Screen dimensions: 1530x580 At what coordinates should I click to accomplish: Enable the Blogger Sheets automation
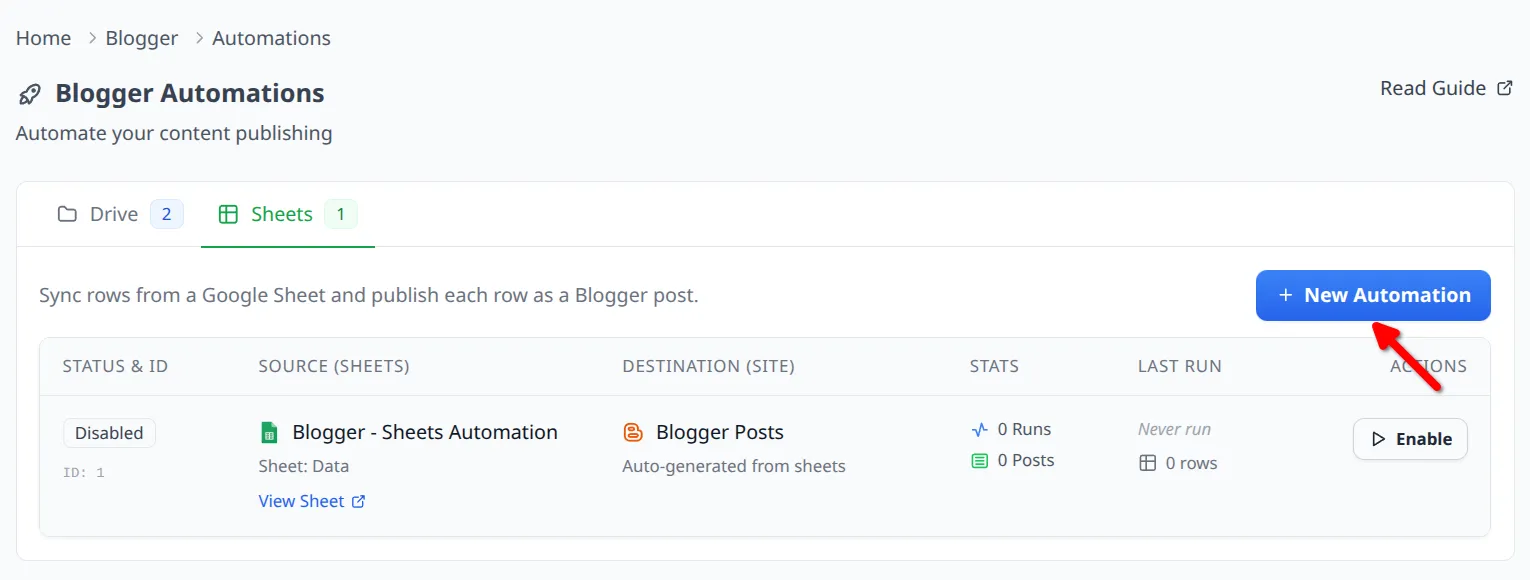[1410, 439]
